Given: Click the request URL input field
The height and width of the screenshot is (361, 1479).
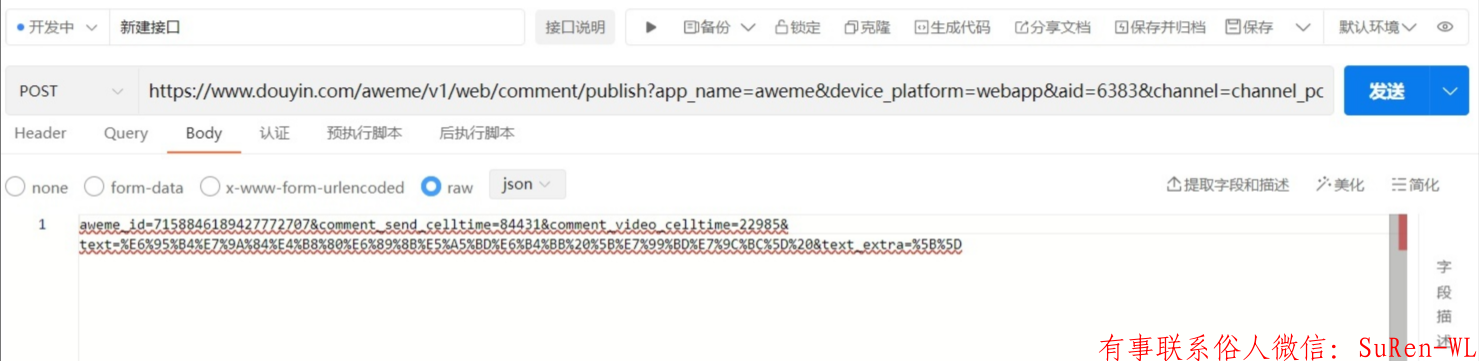Looking at the screenshot, I should pyautogui.click(x=735, y=91).
